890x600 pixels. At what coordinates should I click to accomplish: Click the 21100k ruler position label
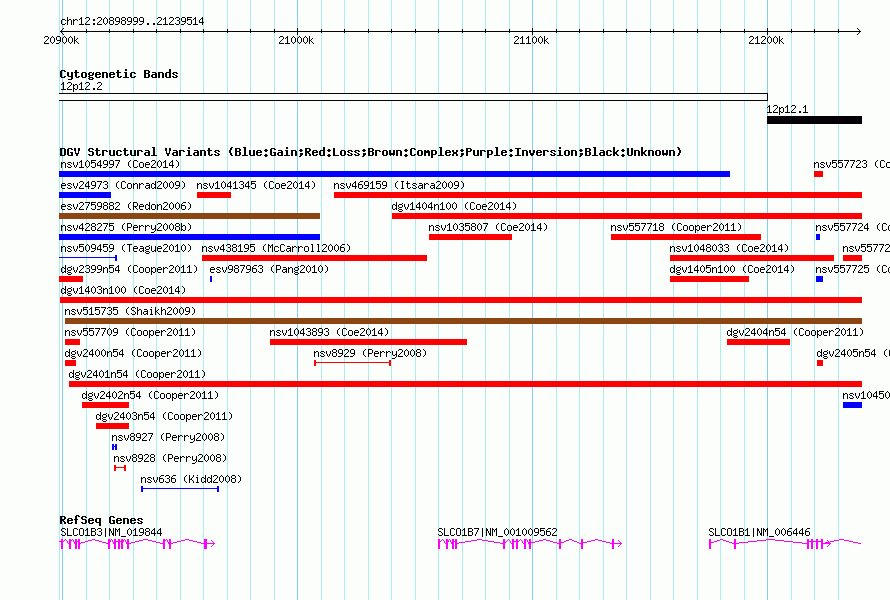tap(531, 40)
